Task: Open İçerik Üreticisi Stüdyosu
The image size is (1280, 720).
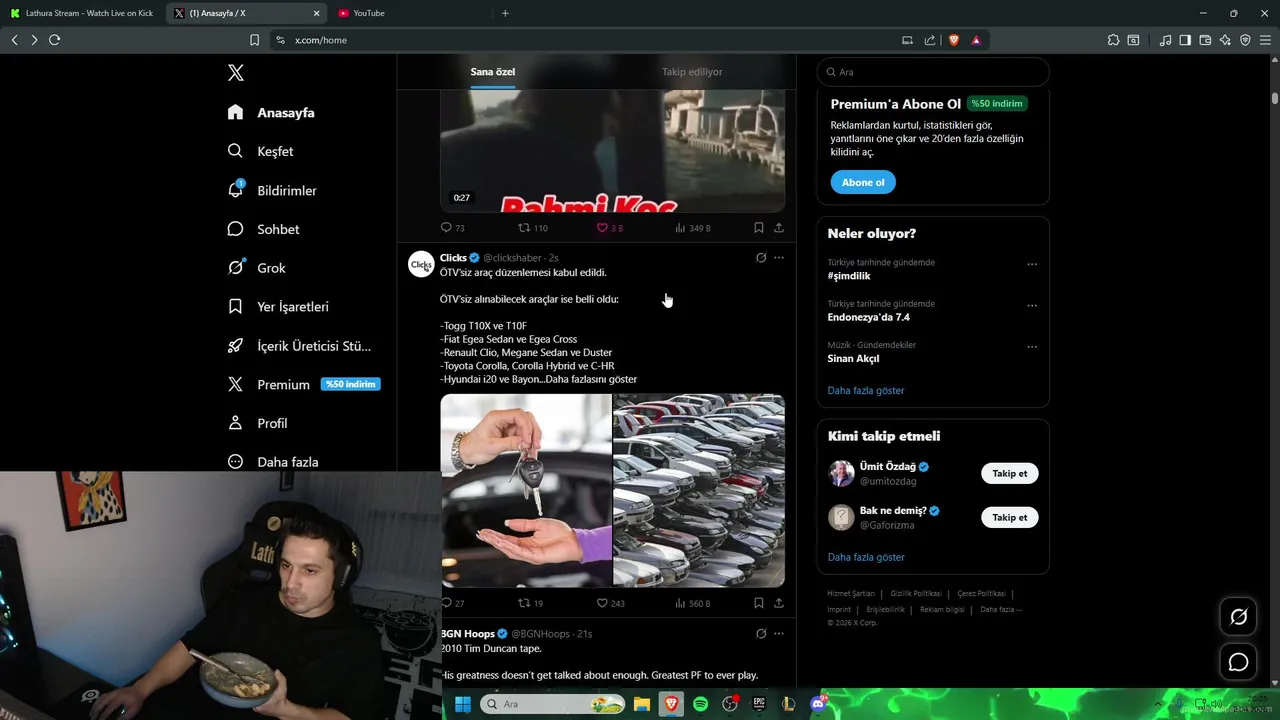Action: click(299, 346)
